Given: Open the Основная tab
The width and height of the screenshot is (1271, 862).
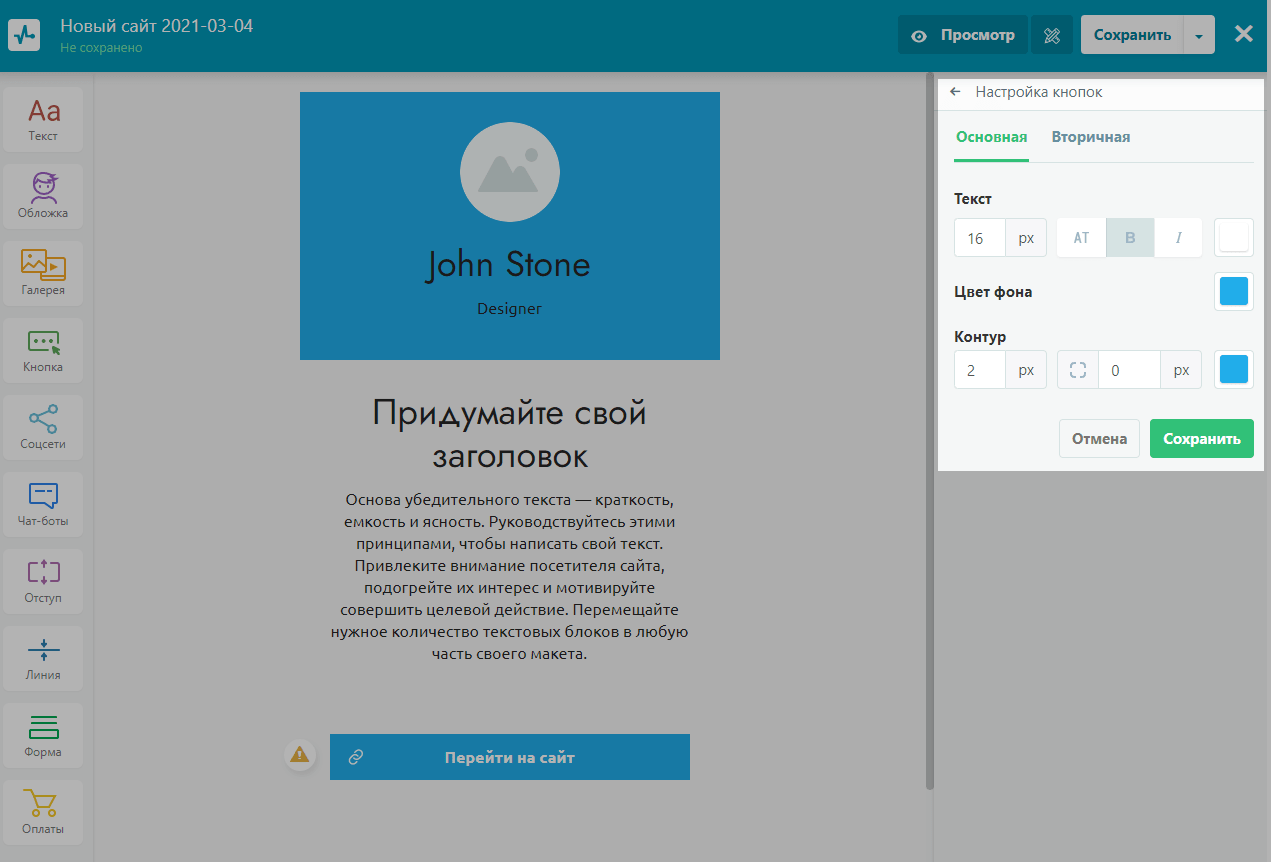Looking at the screenshot, I should point(991,137).
